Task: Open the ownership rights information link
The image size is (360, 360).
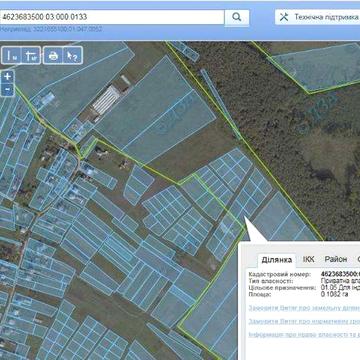Action: (304, 335)
